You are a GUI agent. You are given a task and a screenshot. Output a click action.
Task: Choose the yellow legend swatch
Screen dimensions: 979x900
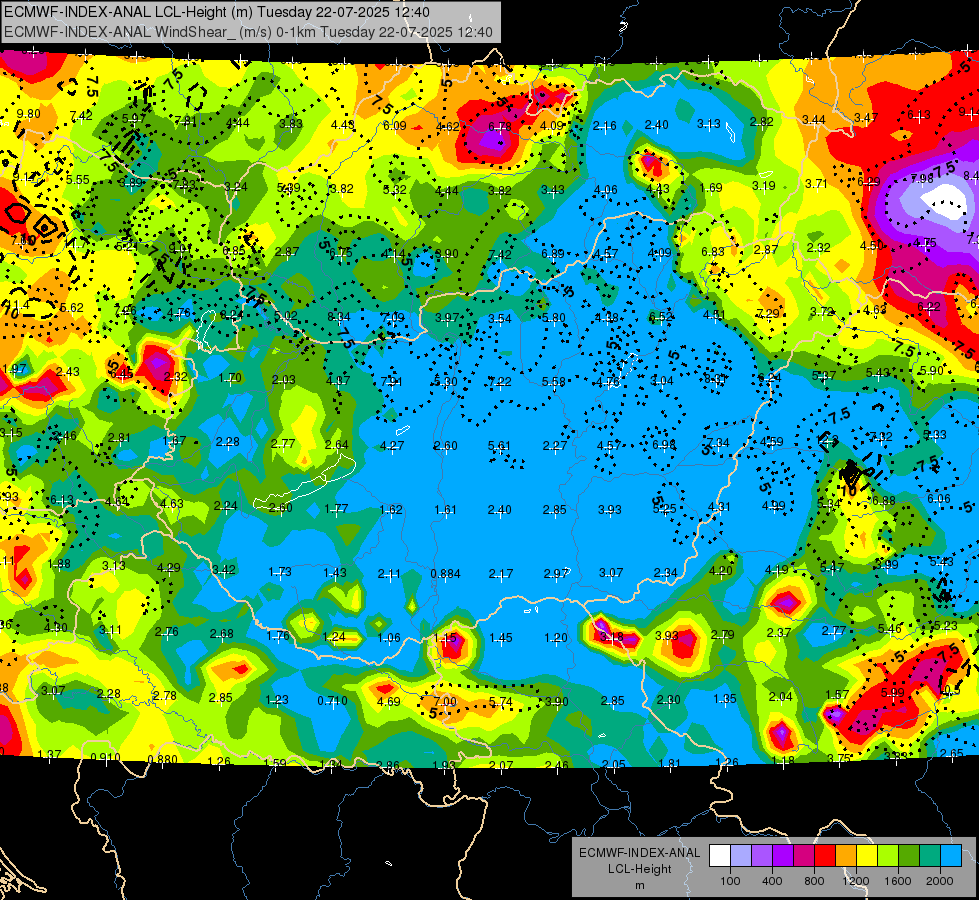(x=867, y=856)
